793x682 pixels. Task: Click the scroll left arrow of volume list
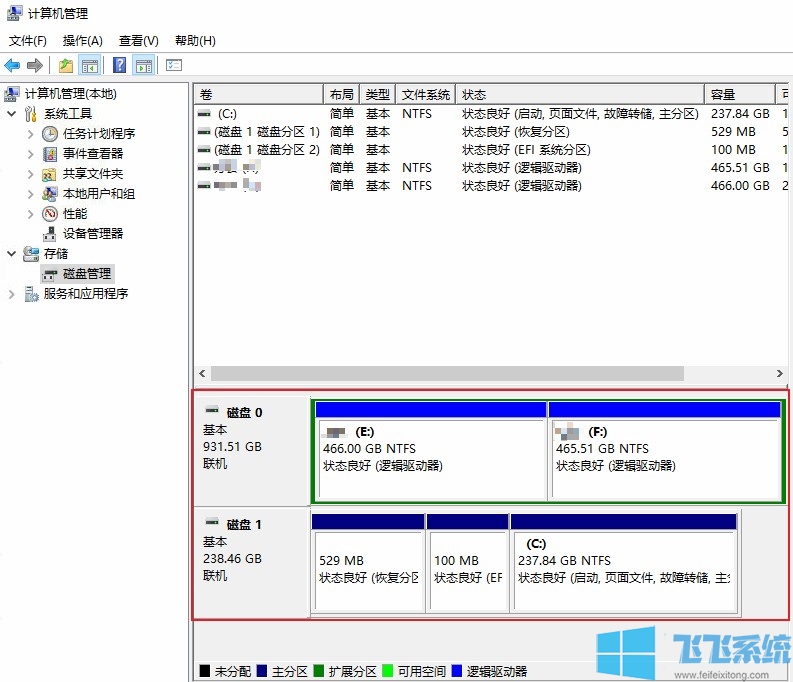pyautogui.click(x=202, y=374)
